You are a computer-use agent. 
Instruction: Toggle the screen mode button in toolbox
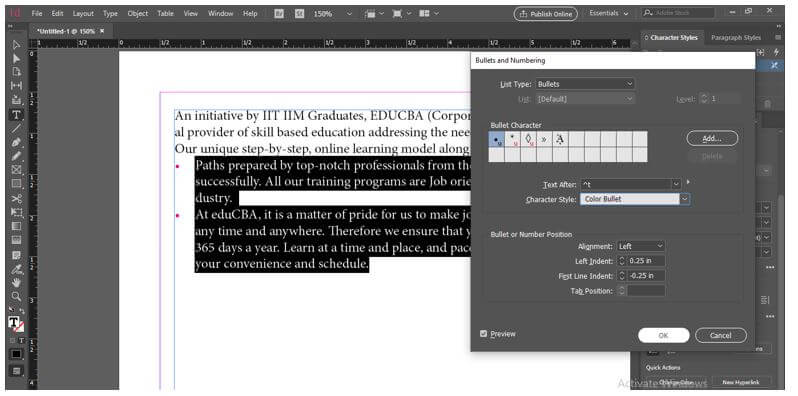point(16,371)
